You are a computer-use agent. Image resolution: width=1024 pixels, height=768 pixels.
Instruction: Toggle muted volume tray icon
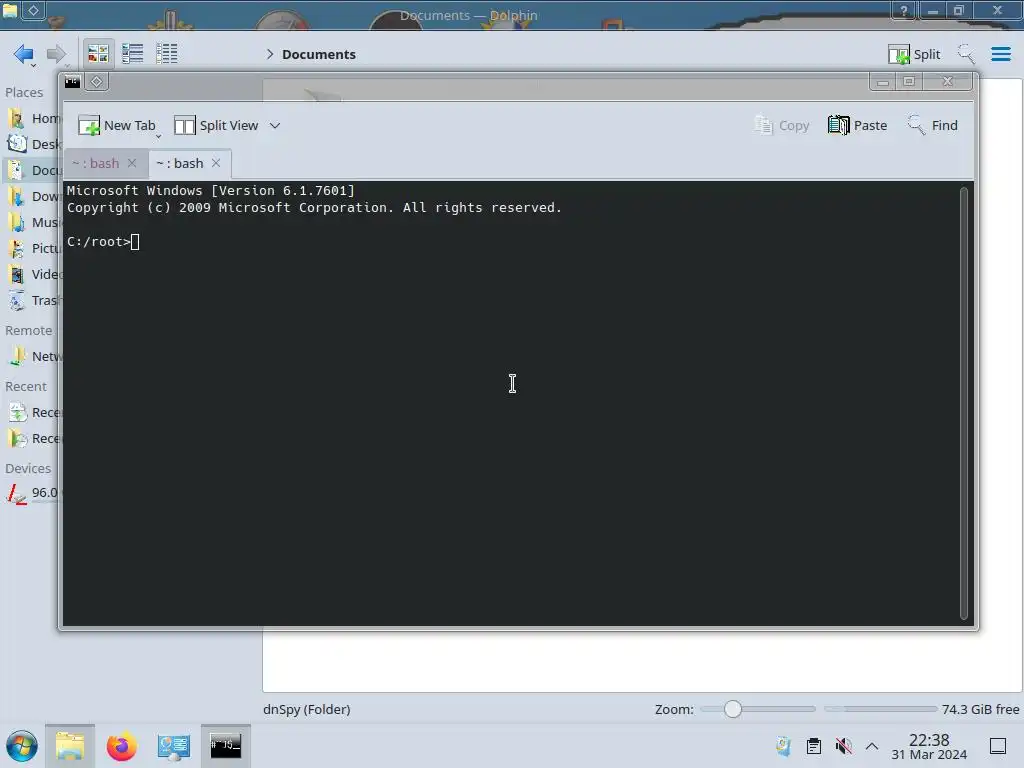pyautogui.click(x=844, y=746)
